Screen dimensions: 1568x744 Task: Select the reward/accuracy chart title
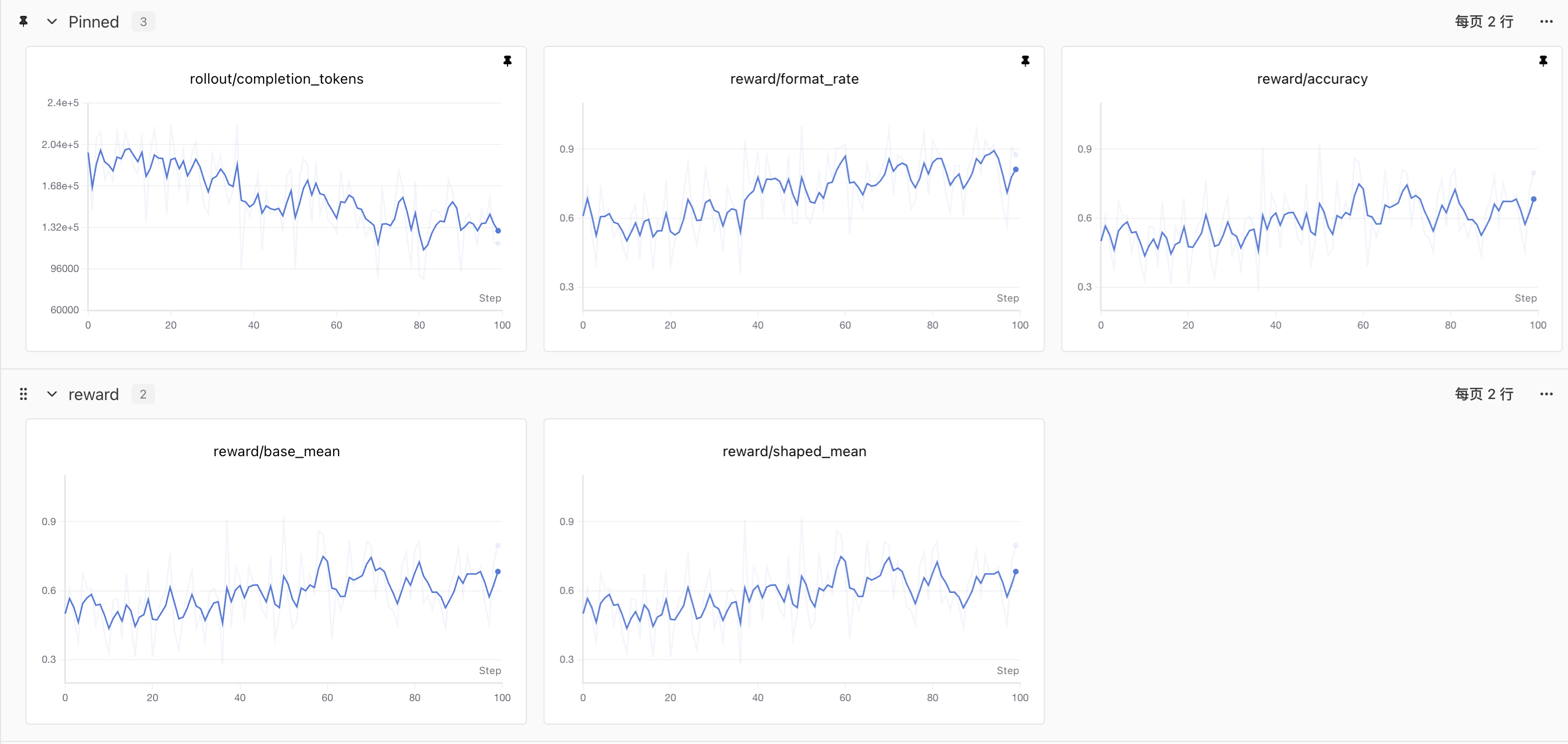[x=1312, y=79]
